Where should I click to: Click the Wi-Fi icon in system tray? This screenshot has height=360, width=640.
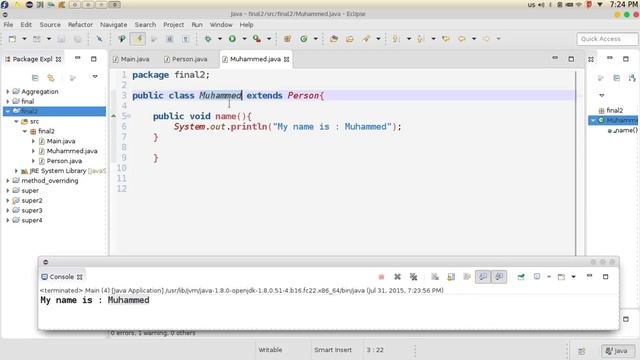point(579,5)
